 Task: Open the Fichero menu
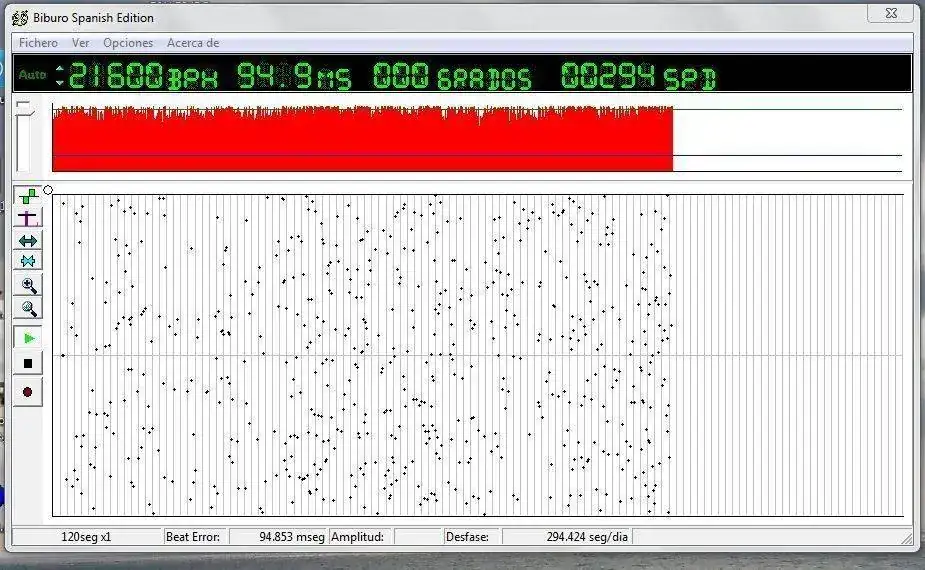38,43
